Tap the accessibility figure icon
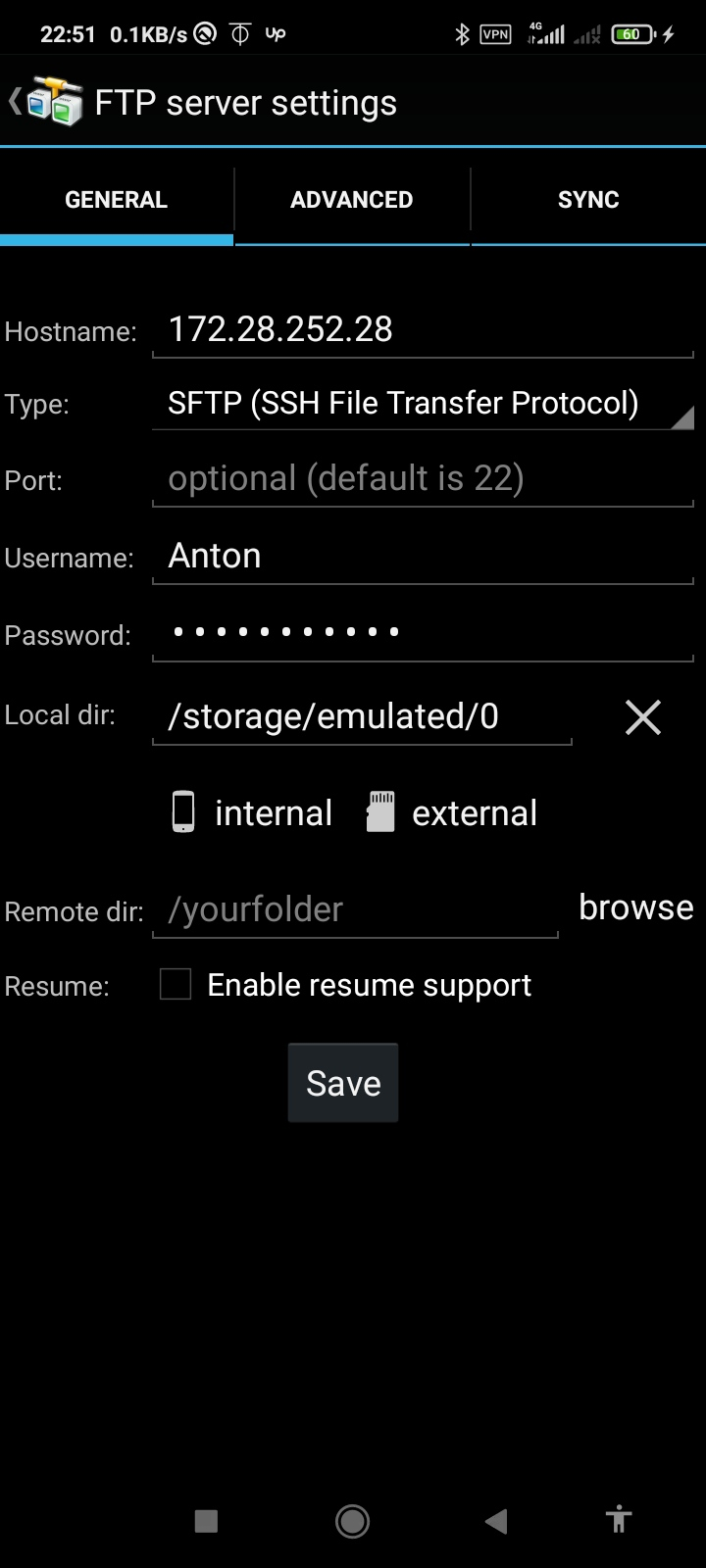The image size is (706, 1568). tap(618, 1521)
